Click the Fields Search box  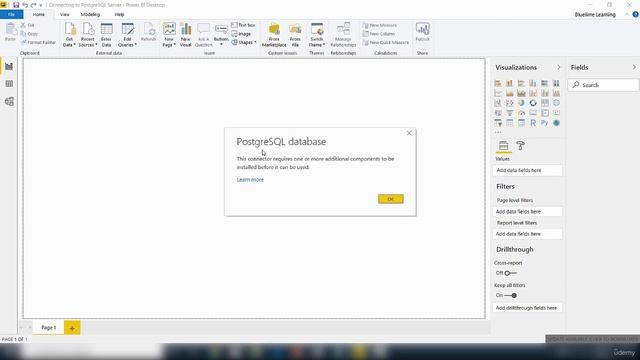click(x=603, y=85)
